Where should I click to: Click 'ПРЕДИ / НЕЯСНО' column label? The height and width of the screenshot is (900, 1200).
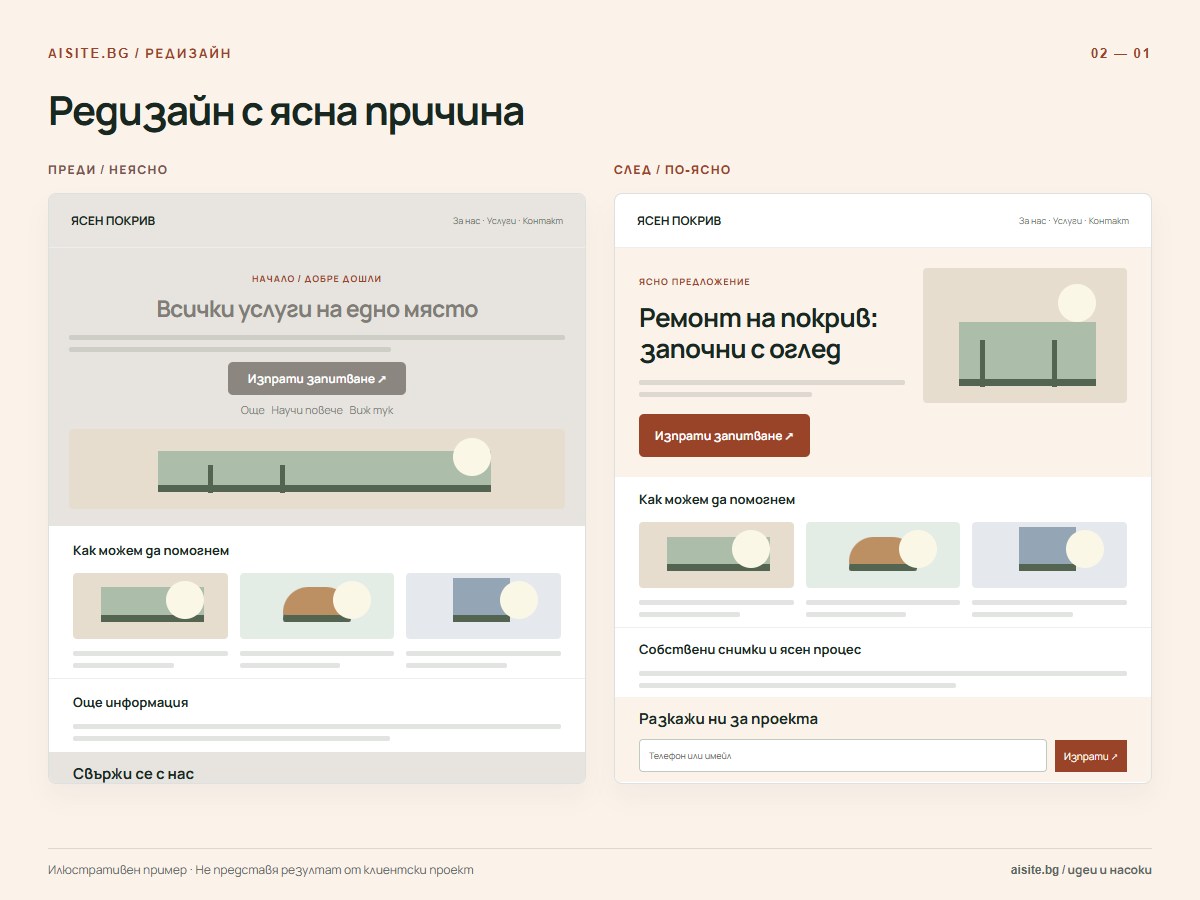(x=108, y=170)
